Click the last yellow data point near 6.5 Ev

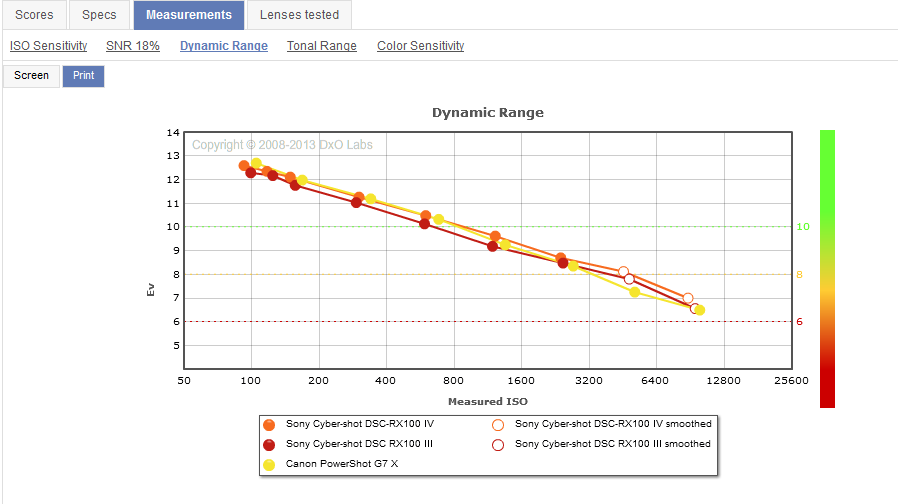(x=699, y=310)
